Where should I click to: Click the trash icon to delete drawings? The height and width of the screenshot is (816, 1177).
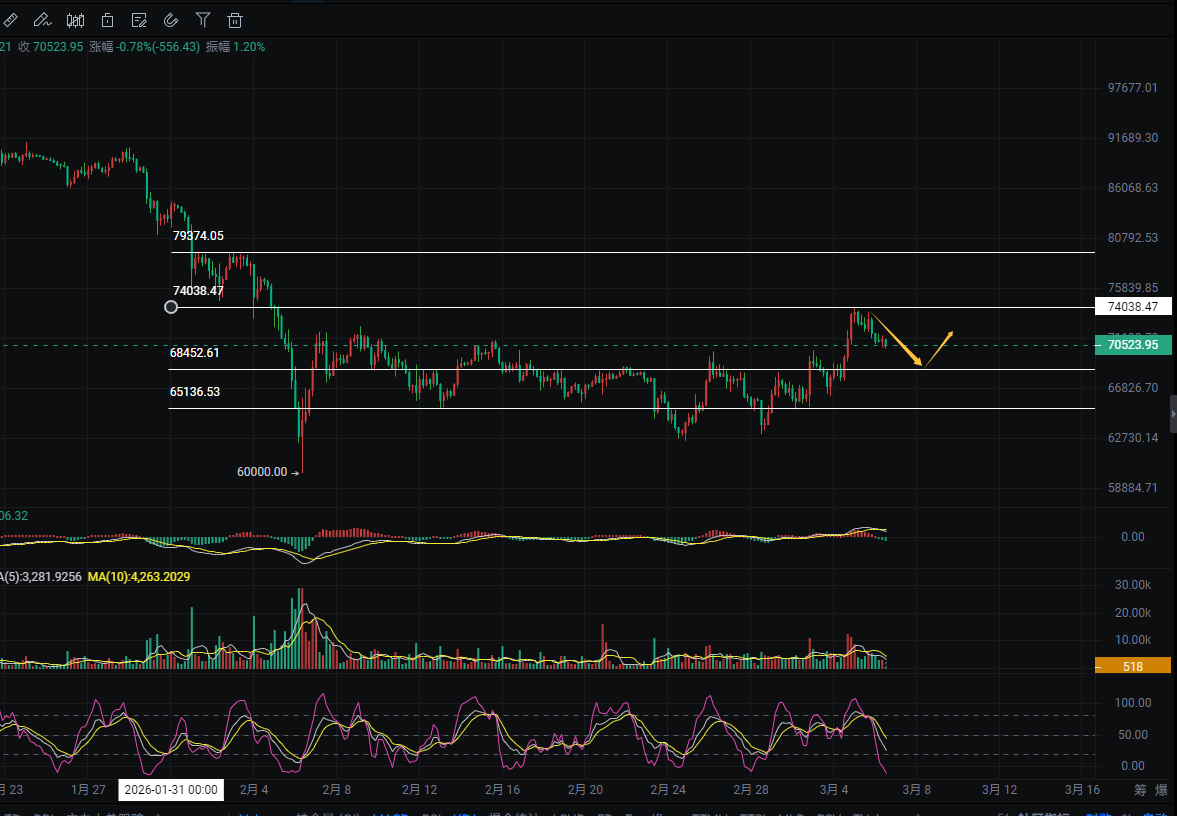click(x=235, y=19)
